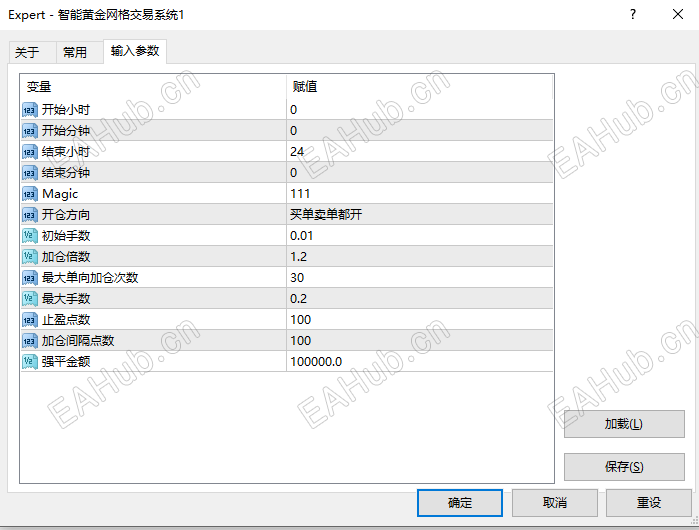Select the 初始手数 value 0.01
This screenshot has height=530, width=699.
301,236
